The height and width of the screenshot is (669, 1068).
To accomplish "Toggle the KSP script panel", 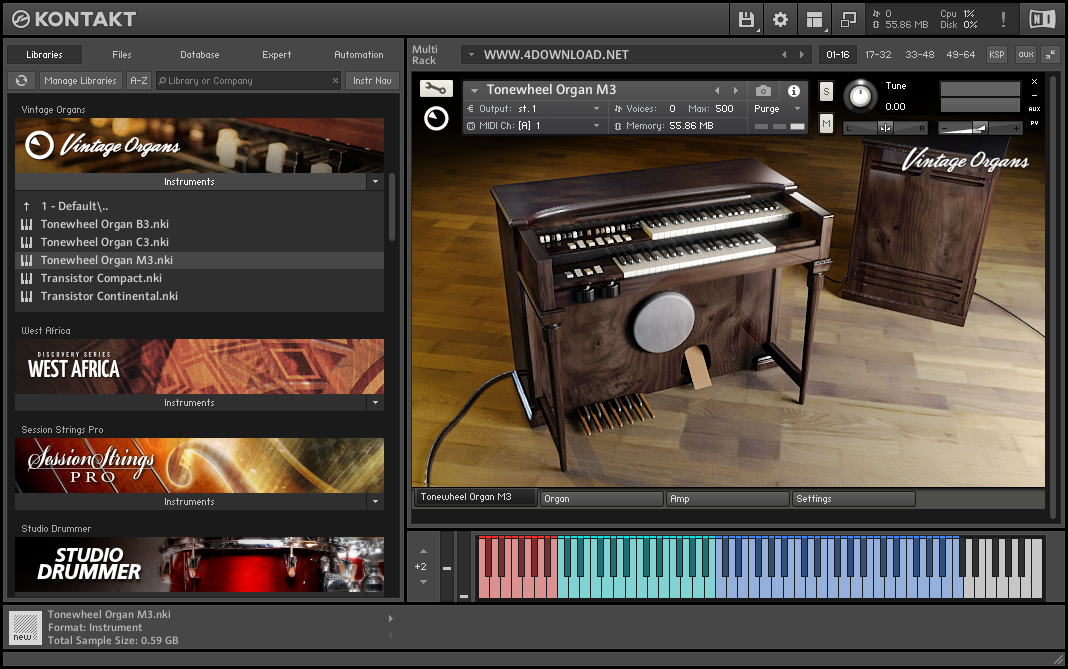I will pyautogui.click(x=996, y=55).
